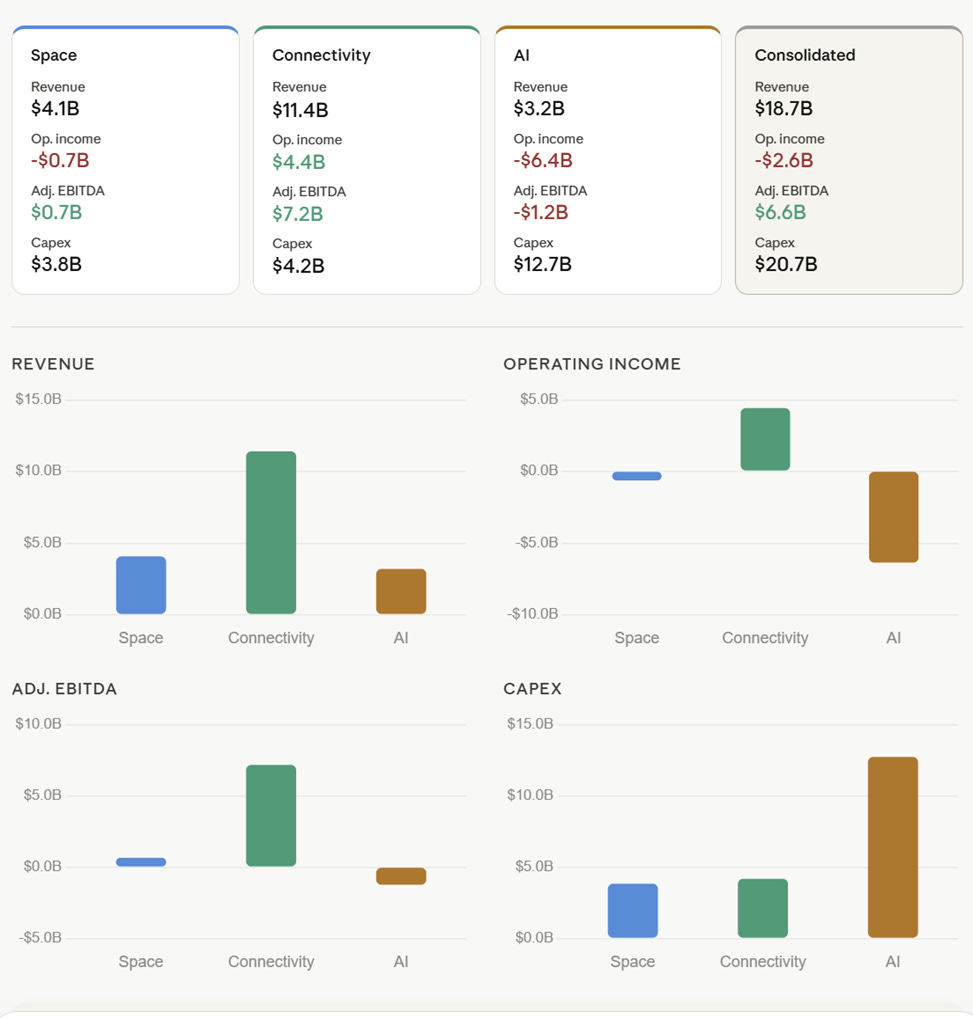Viewport: 973px width, 1019px height.
Task: Select Space bar in Adj. EBITDA chart
Action: (141, 862)
